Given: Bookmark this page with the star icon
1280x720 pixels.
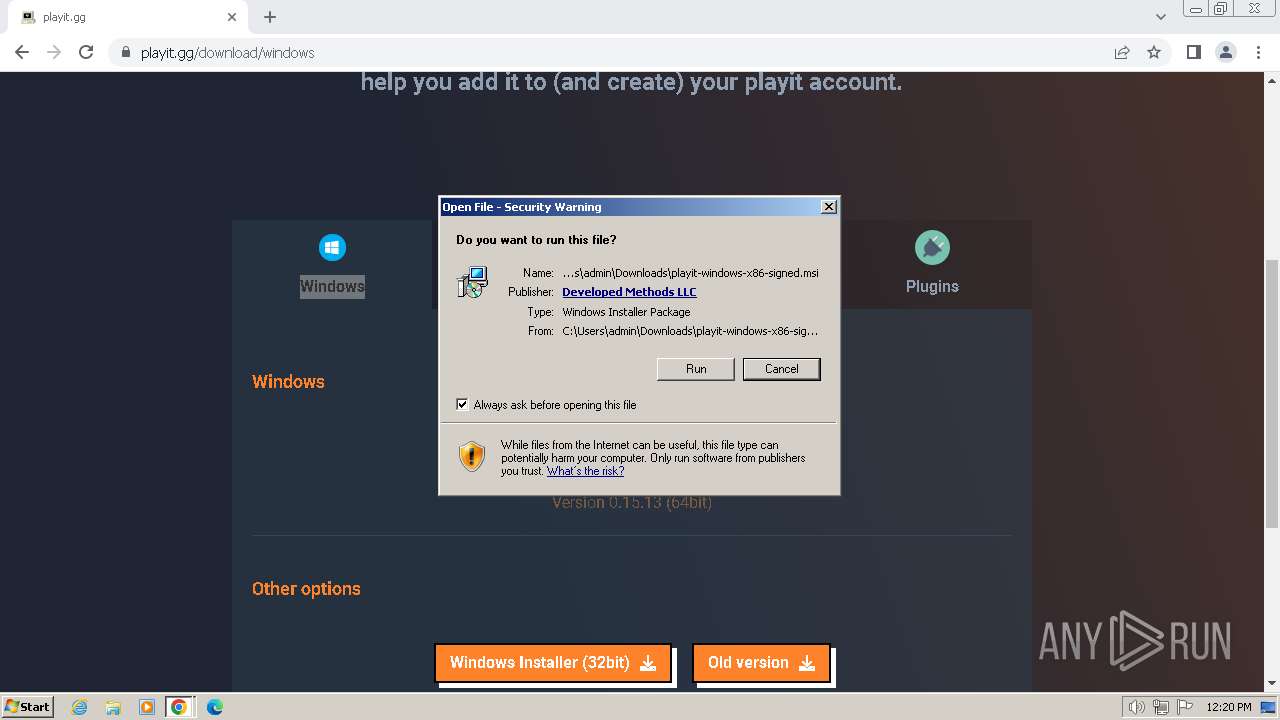Looking at the screenshot, I should (x=1154, y=52).
